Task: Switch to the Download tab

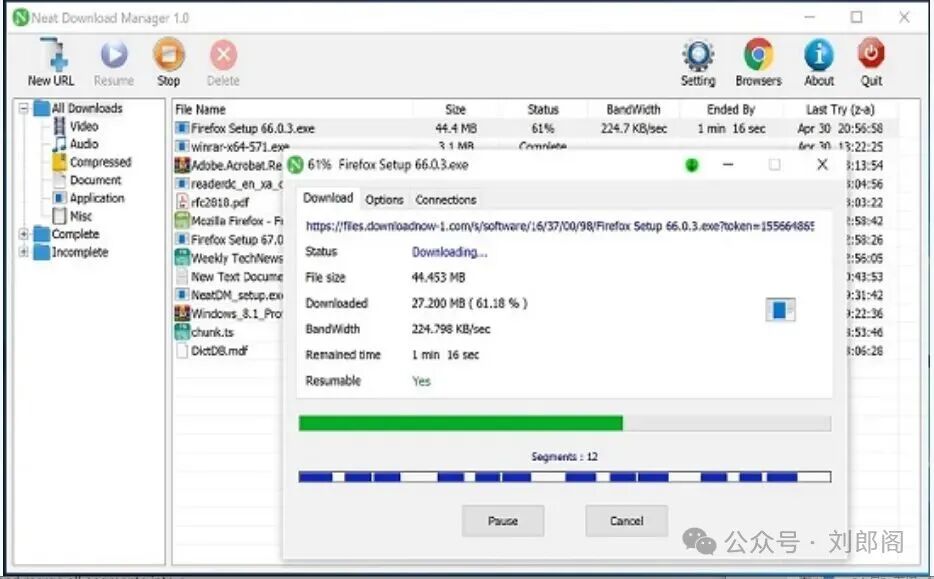Action: (328, 198)
